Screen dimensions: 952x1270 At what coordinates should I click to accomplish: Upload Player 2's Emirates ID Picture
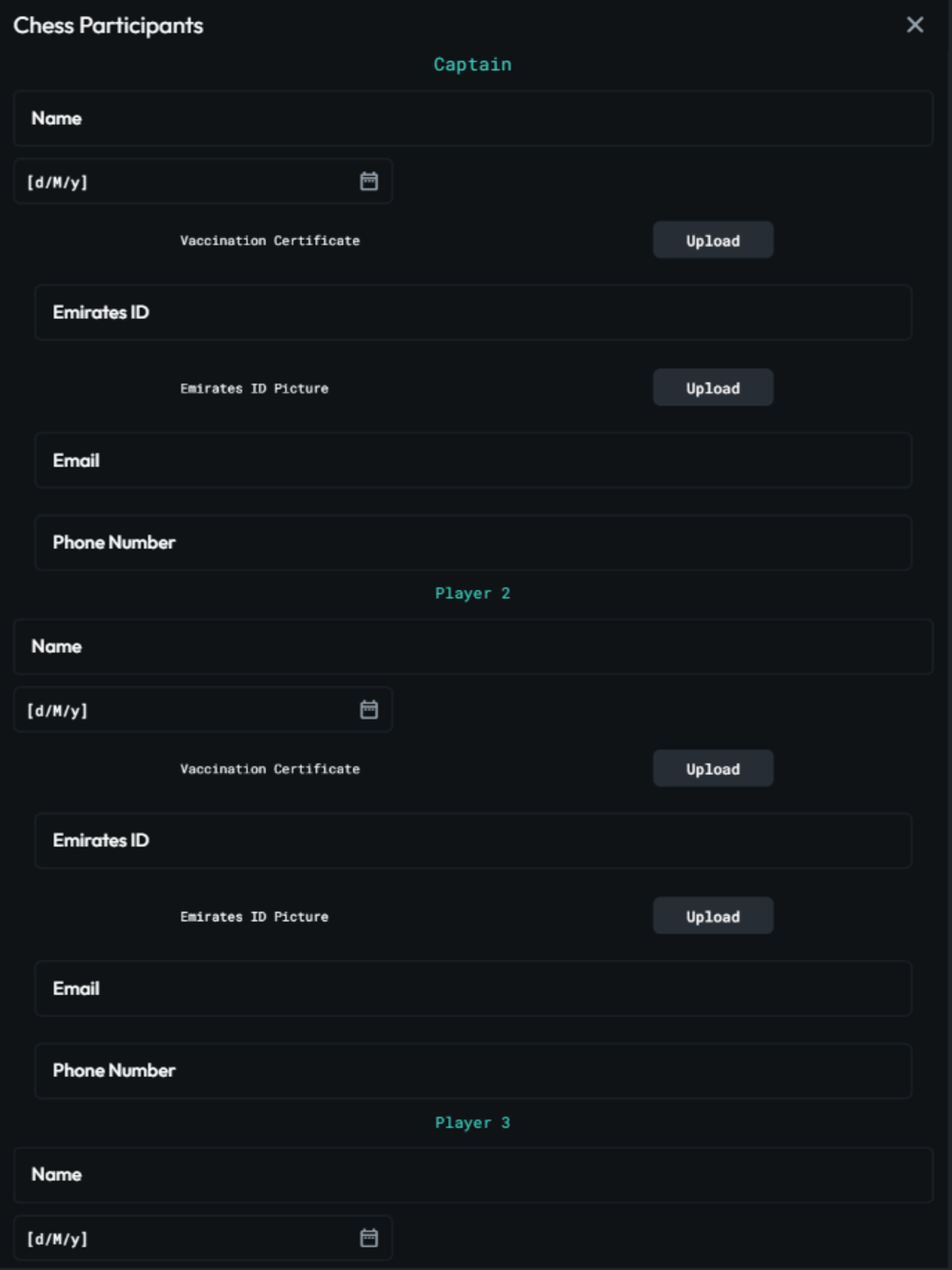(713, 916)
